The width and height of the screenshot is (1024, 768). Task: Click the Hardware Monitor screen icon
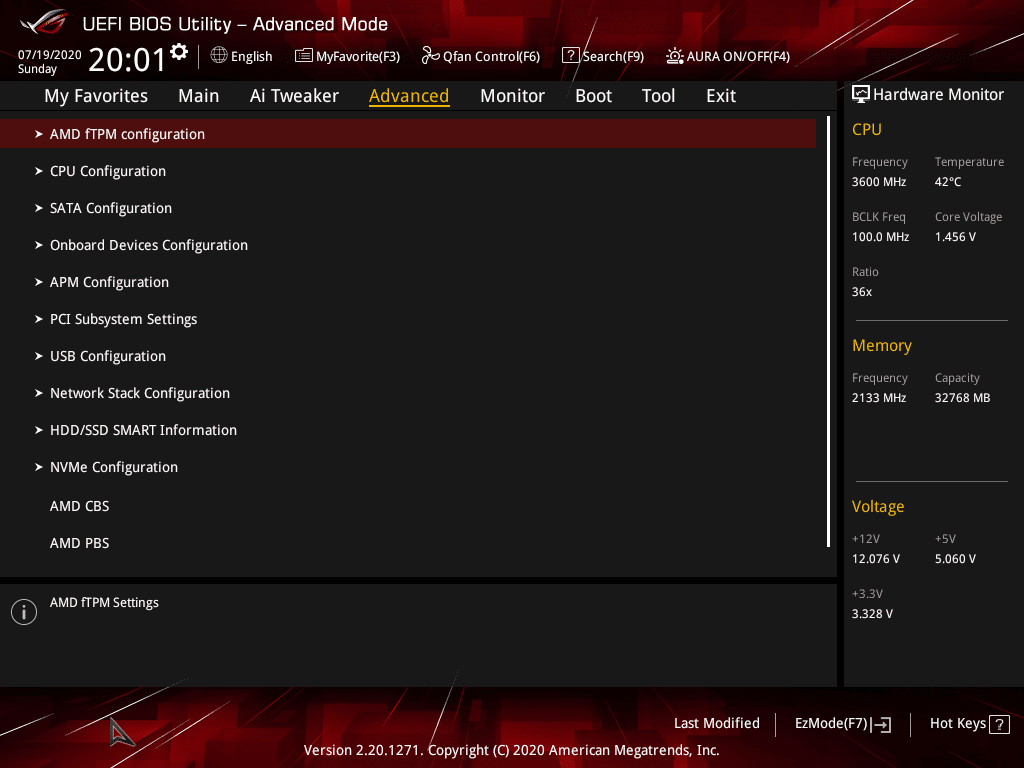click(861, 95)
